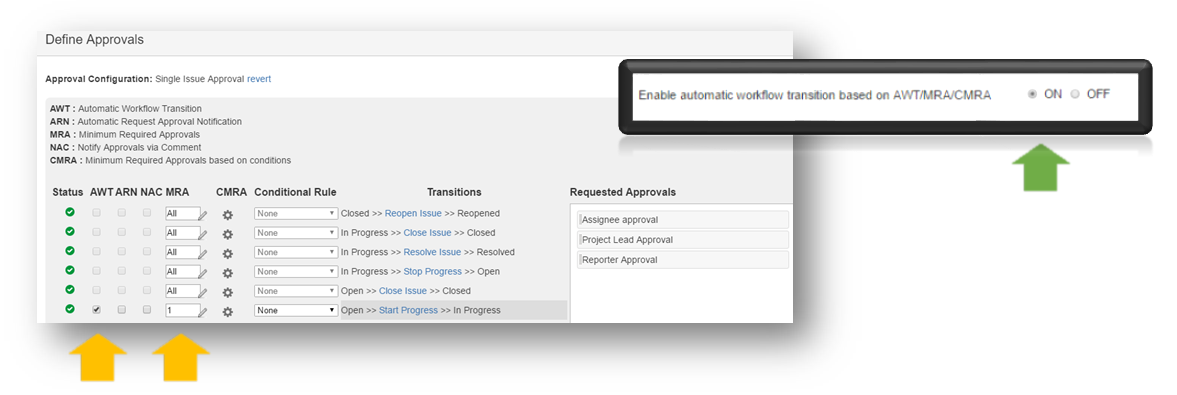Click CMRA gear icon for Stop Progress row
Image resolution: width=1177 pixels, height=395 pixels.
tap(228, 273)
